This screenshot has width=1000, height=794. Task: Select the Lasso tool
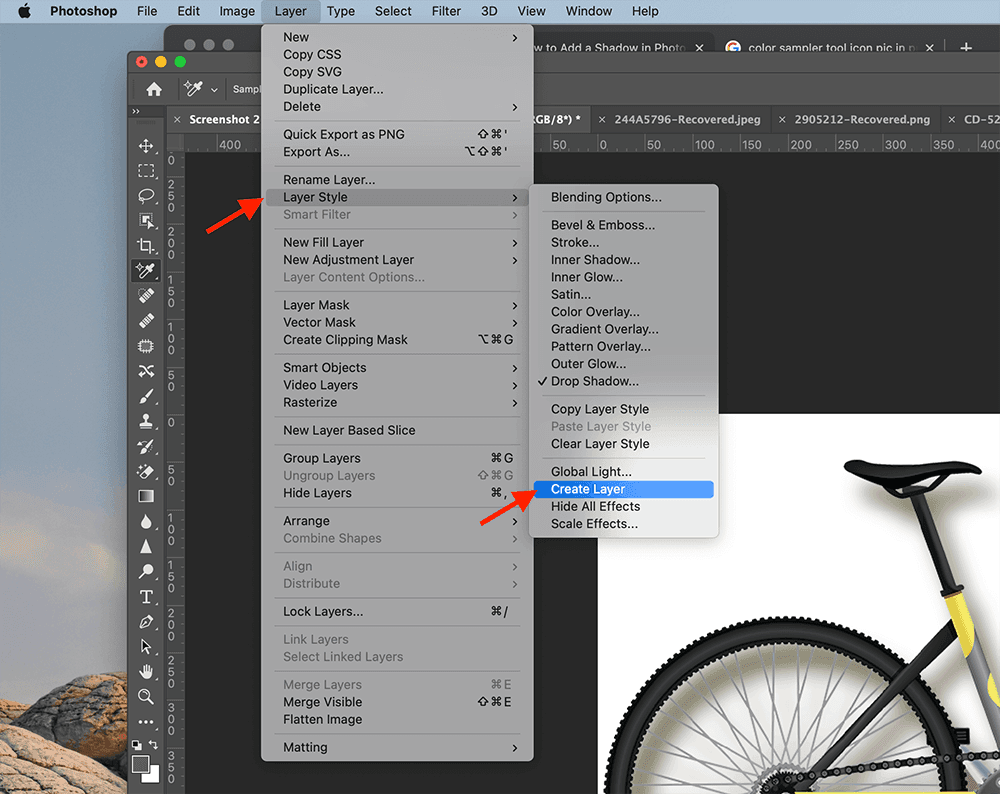click(x=146, y=196)
